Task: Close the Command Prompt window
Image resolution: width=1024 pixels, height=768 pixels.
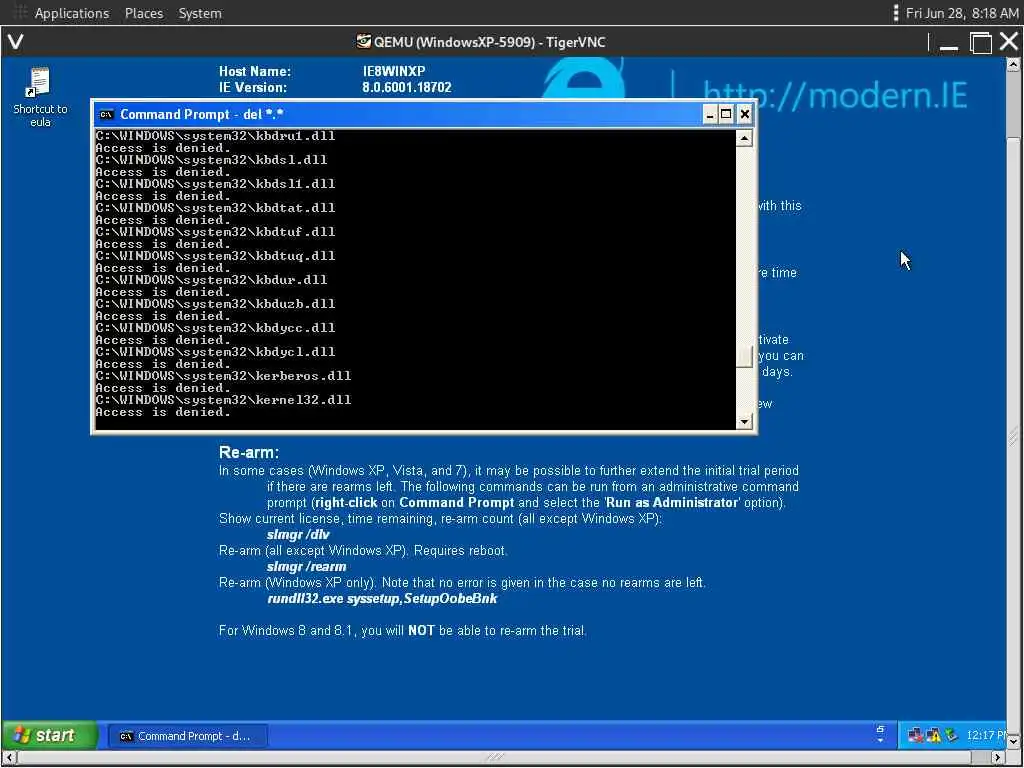Action: pyautogui.click(x=744, y=115)
